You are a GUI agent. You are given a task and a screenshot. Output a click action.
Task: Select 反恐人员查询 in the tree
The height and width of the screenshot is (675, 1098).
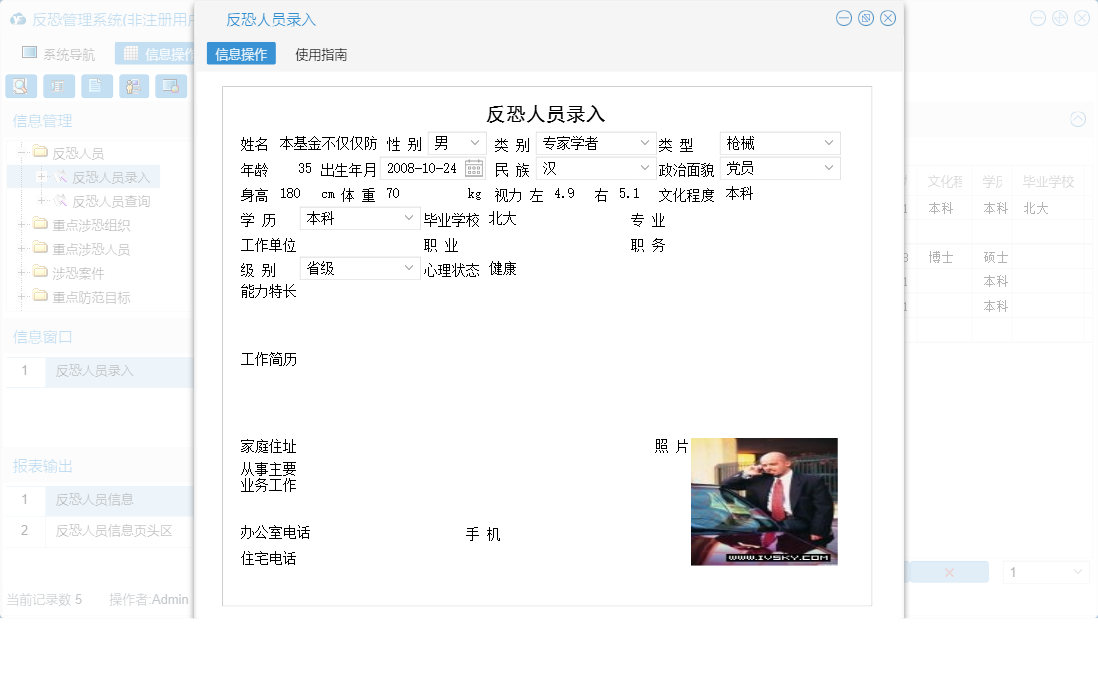tap(110, 200)
